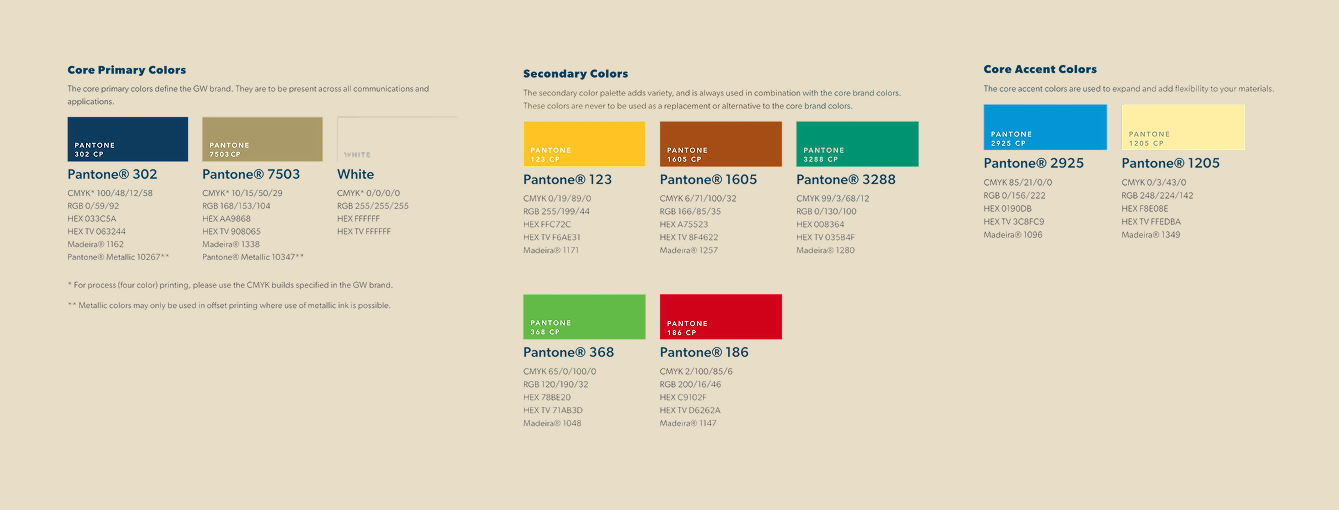Image resolution: width=1339 pixels, height=510 pixels.
Task: Select the light green Pantone 368 CP swatch
Action: pyautogui.click(x=584, y=317)
